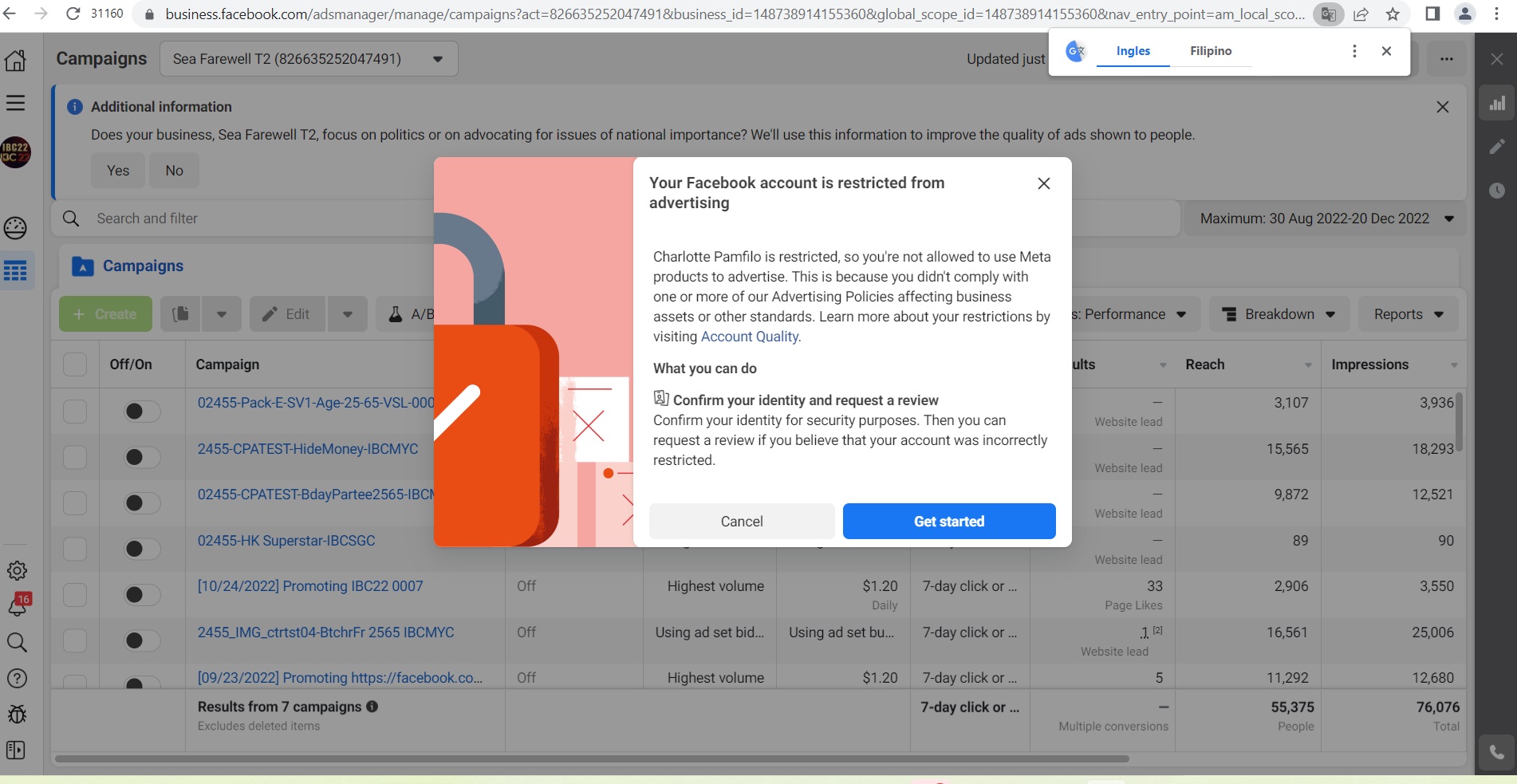
Task: Open the account overview gauge icon
Action: coord(16,228)
